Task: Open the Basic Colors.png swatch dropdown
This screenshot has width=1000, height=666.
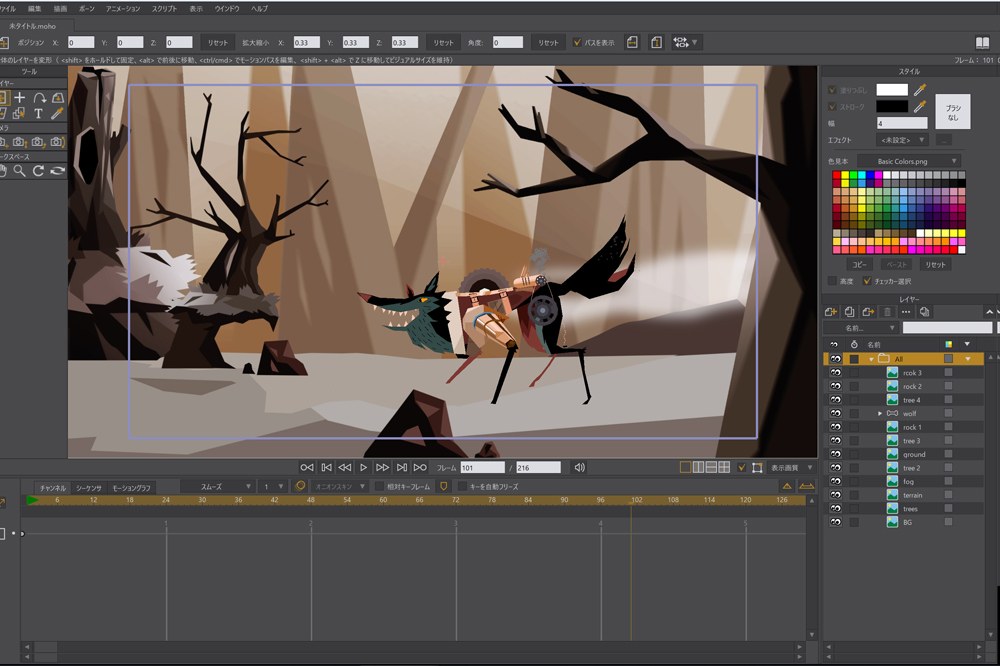Action: tap(909, 161)
